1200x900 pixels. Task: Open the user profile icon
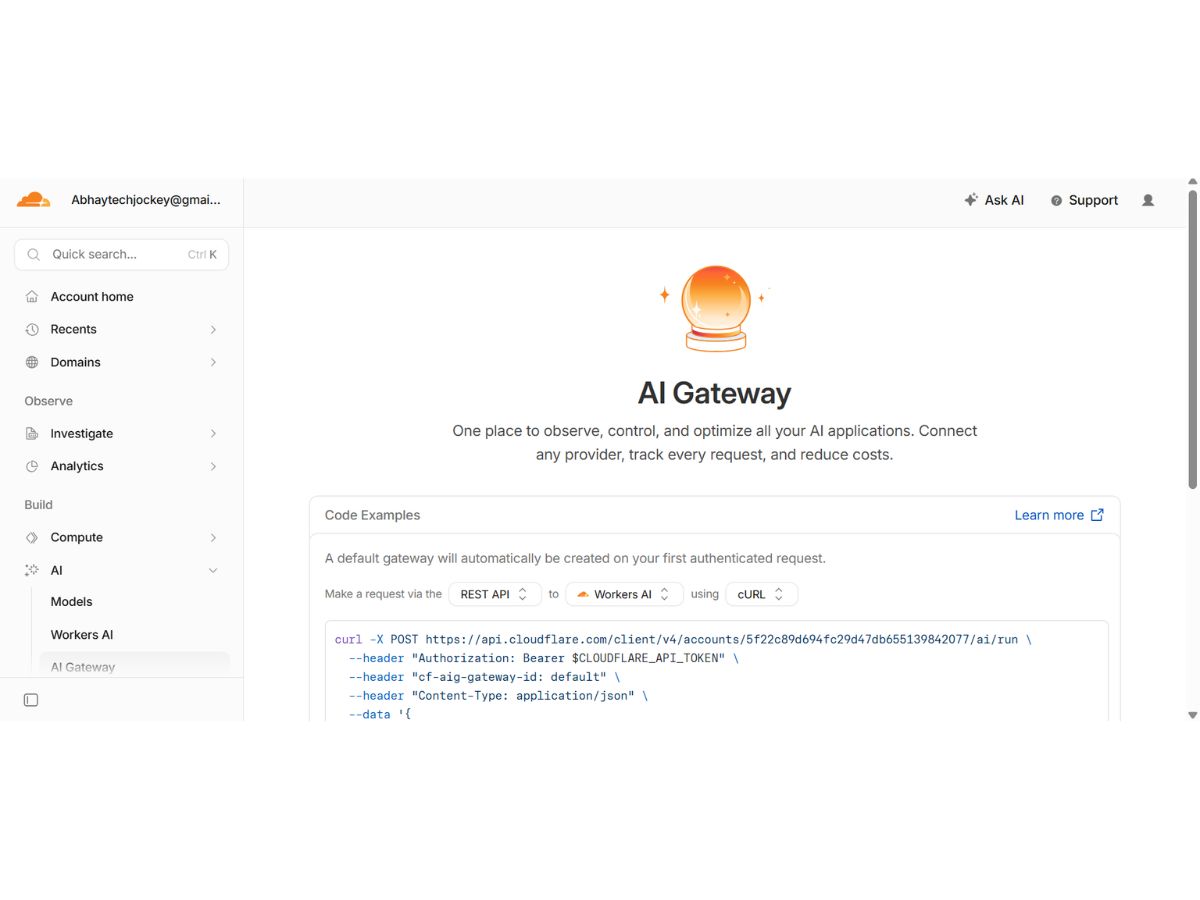point(1148,200)
